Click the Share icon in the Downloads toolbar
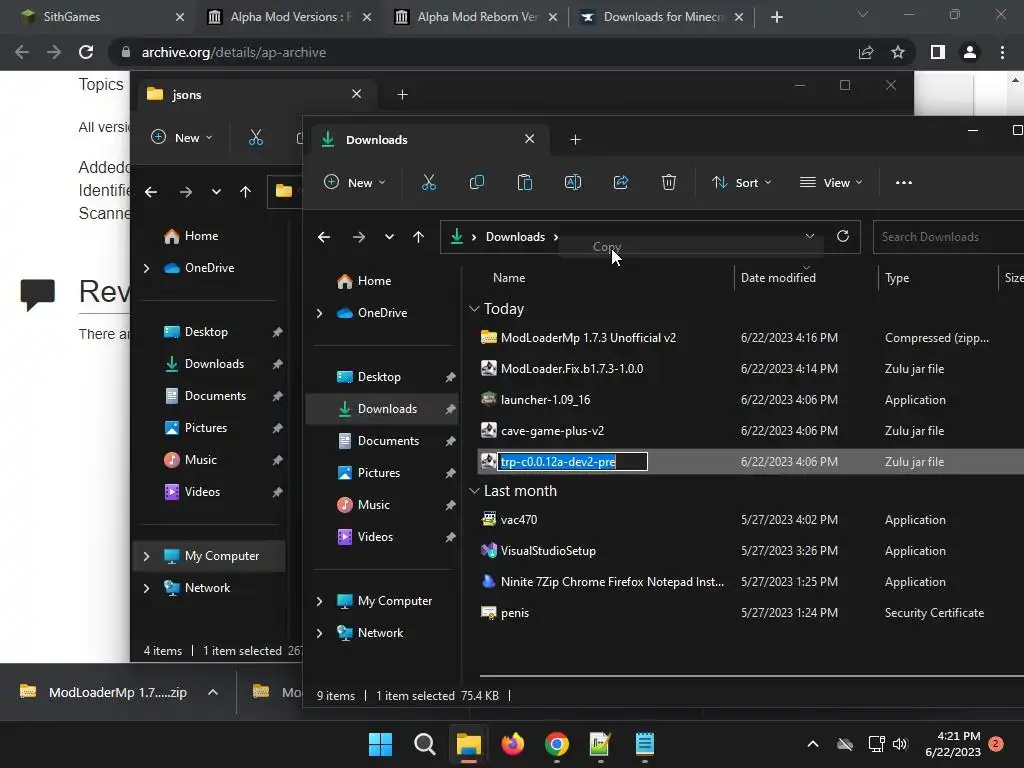The width and height of the screenshot is (1024, 768). click(621, 183)
